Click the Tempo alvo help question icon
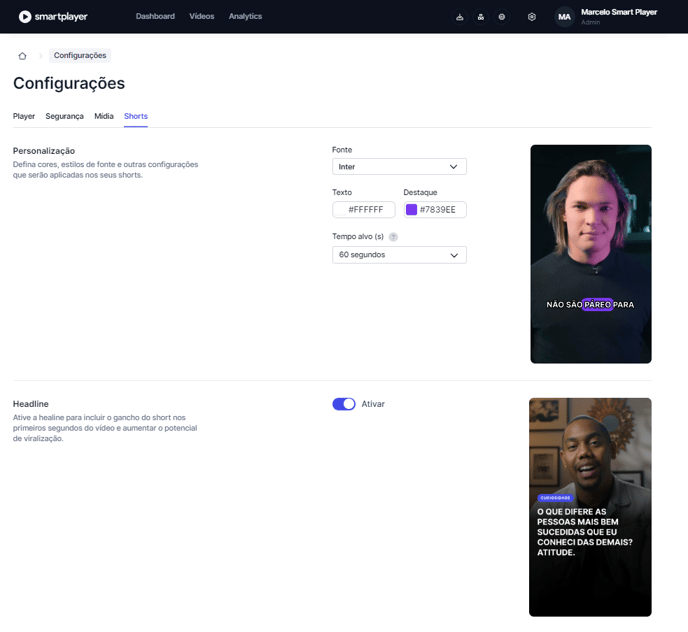Image resolution: width=688 pixels, height=632 pixels. (393, 237)
